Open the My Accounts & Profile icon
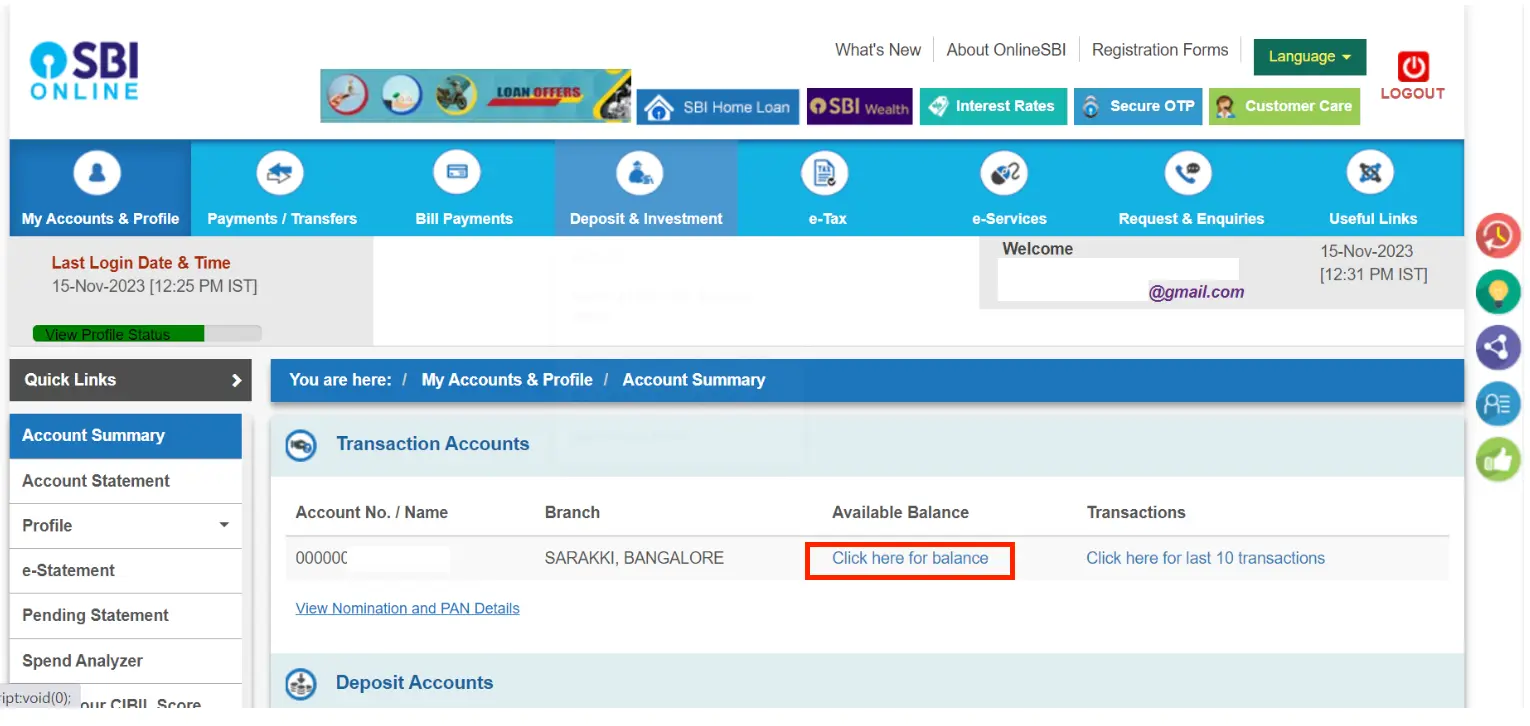The width and height of the screenshot is (1530, 726). coord(98,174)
